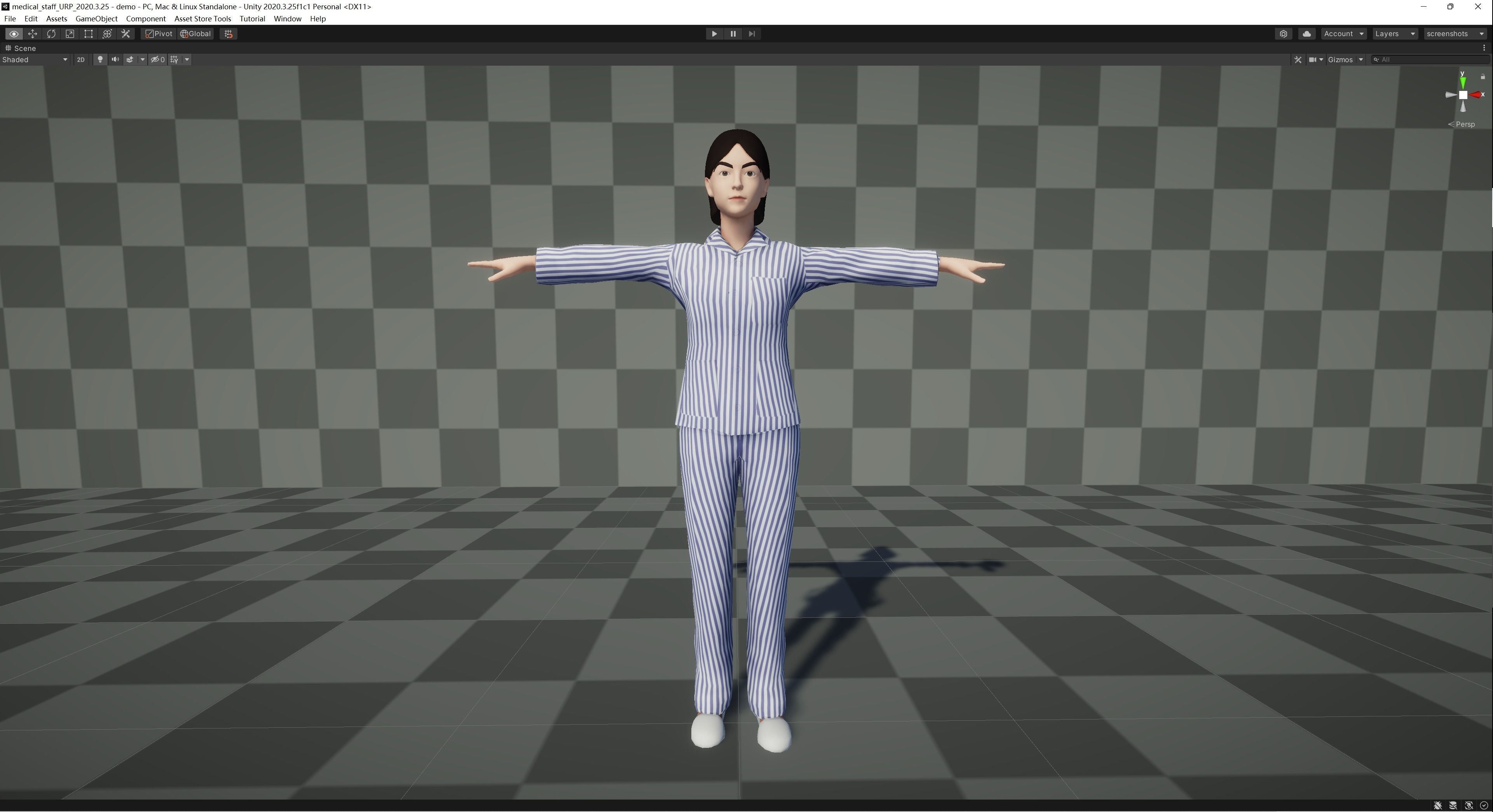Expand scene camera dropdown arrow
Screen dimensions: 1493x812
1321,59
